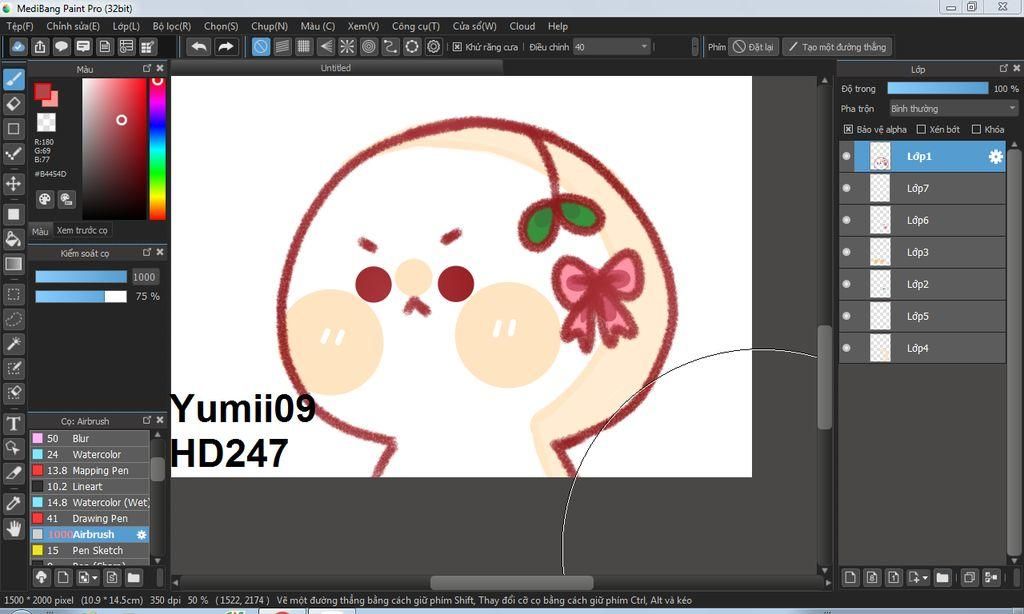Open the Cloud menu

point(522,26)
